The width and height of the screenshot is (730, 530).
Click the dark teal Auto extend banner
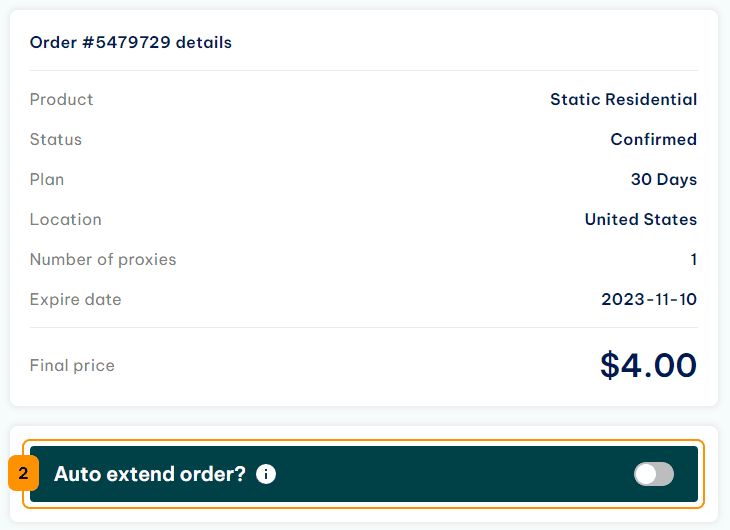point(364,474)
